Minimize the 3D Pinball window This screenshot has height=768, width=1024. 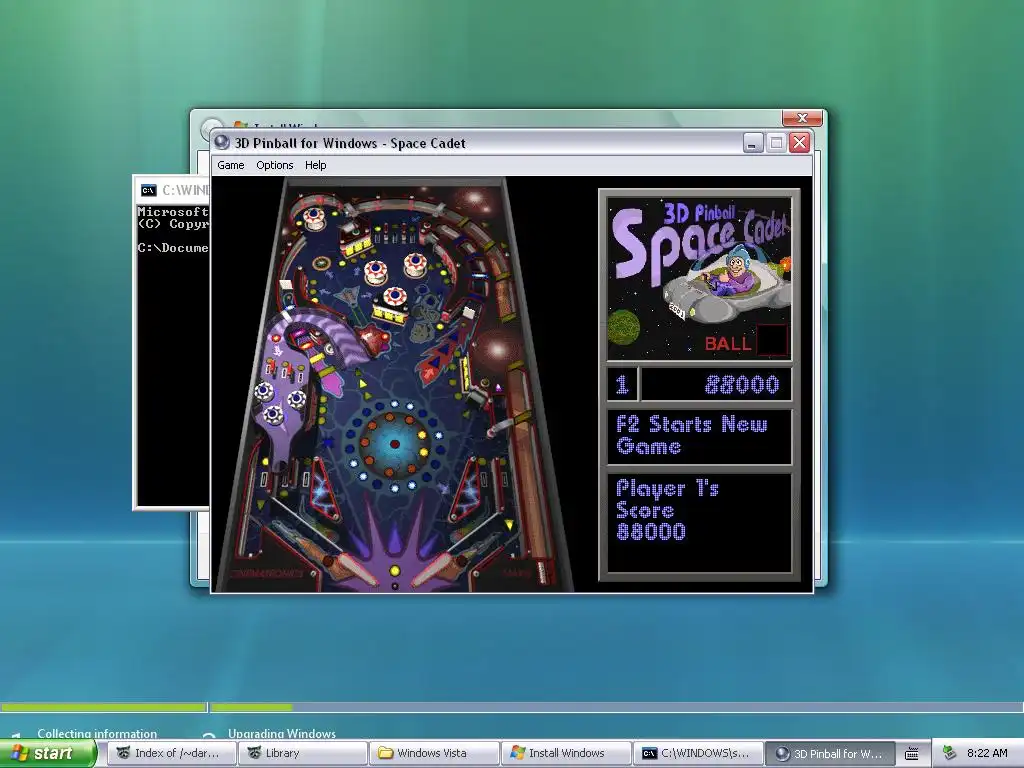[753, 143]
